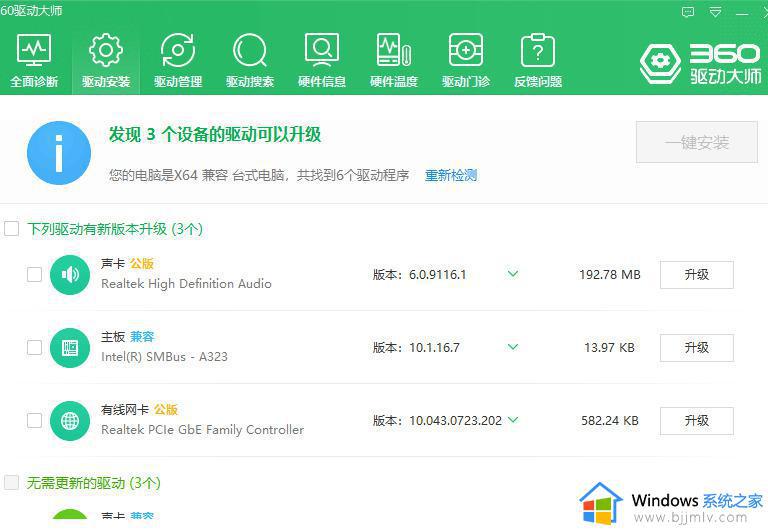The width and height of the screenshot is (768, 531).
Task: Click the 公版 tag next to 声卡
Action: pyautogui.click(x=142, y=264)
